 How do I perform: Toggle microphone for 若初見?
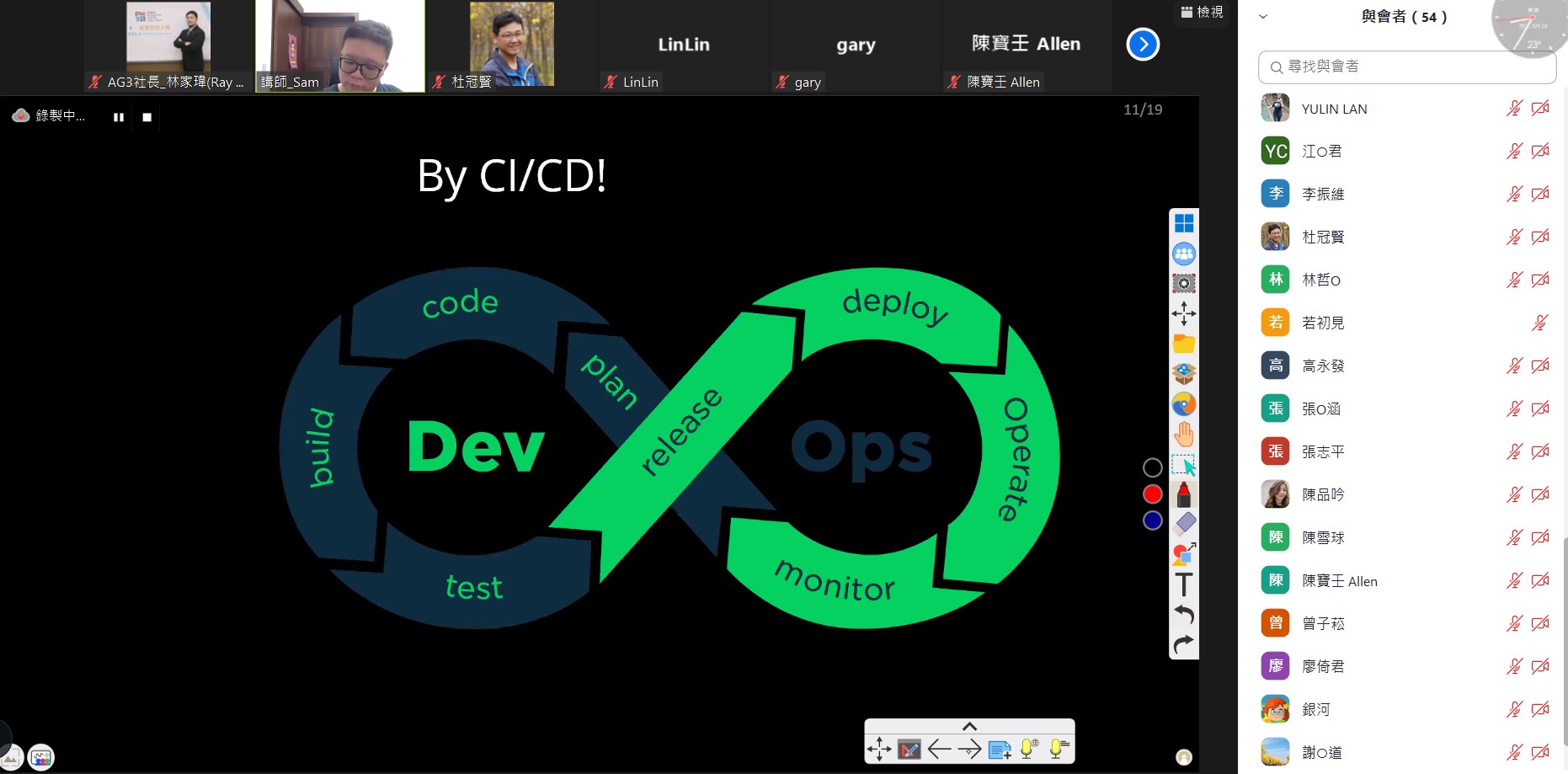pos(1540,323)
